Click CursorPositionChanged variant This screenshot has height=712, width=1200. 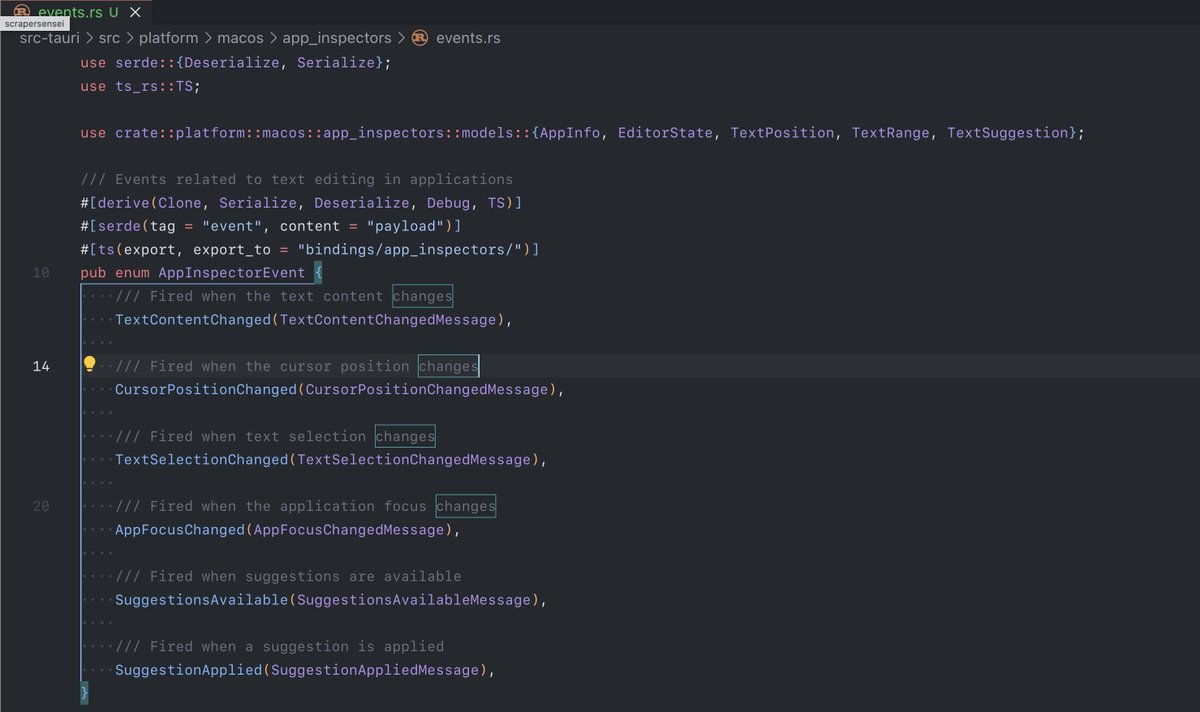(x=206, y=389)
